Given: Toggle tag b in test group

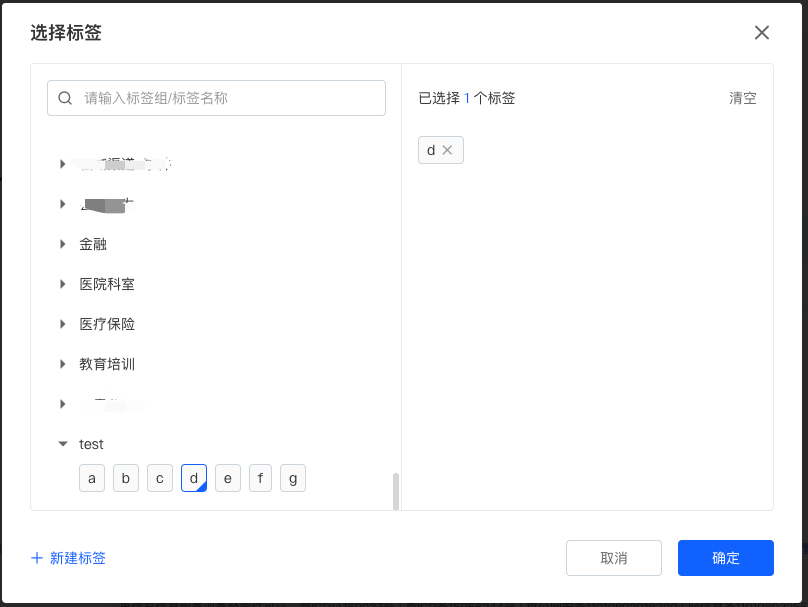Looking at the screenshot, I should [126, 478].
